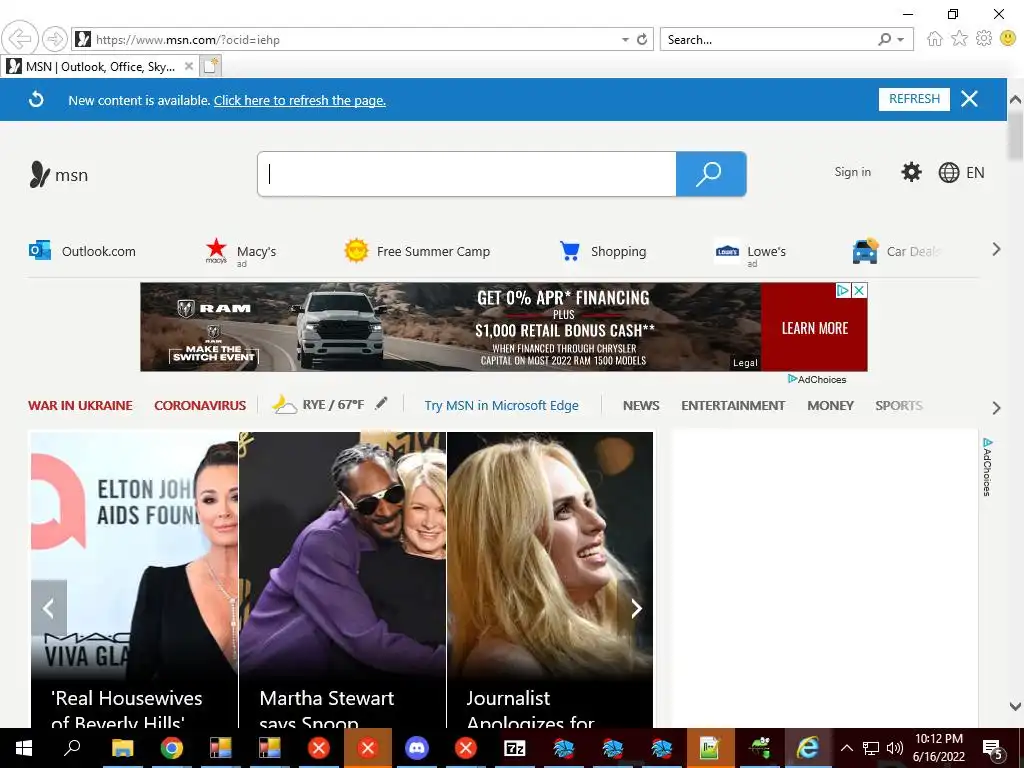This screenshot has height=768, width=1024.
Task: Open the Windows Start menu
Action: pyautogui.click(x=24, y=748)
